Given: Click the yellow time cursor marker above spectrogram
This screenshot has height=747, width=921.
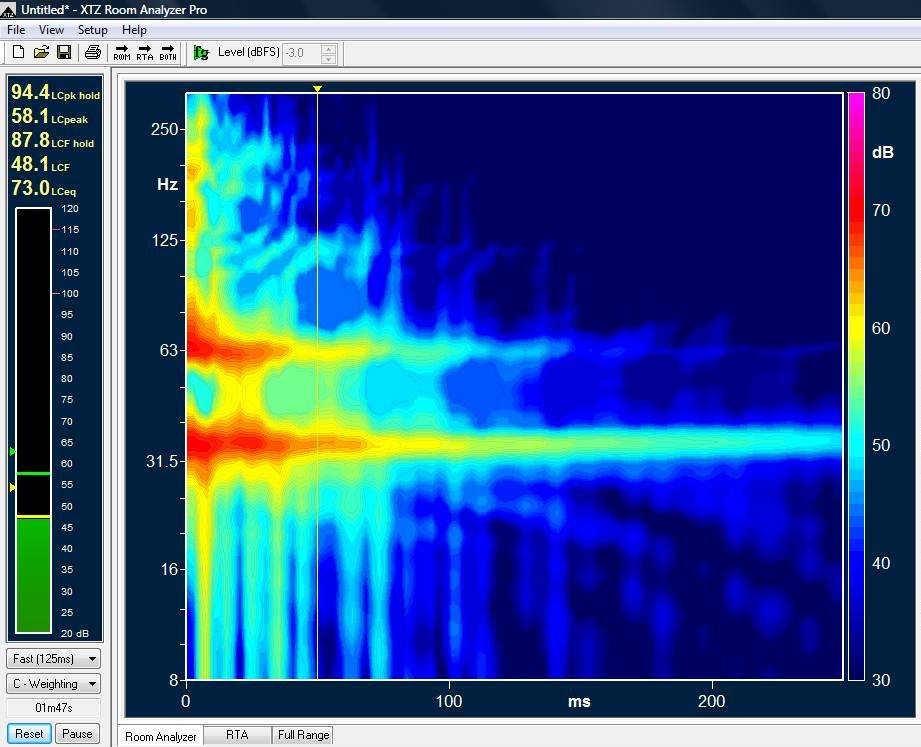Looking at the screenshot, I should click(x=317, y=89).
